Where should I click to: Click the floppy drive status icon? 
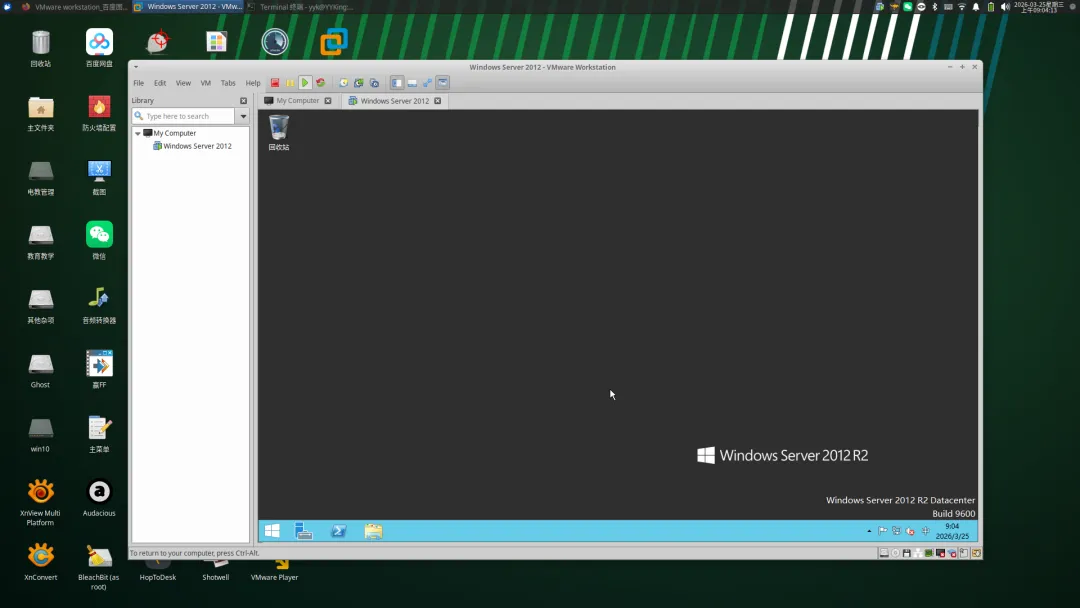click(906, 553)
